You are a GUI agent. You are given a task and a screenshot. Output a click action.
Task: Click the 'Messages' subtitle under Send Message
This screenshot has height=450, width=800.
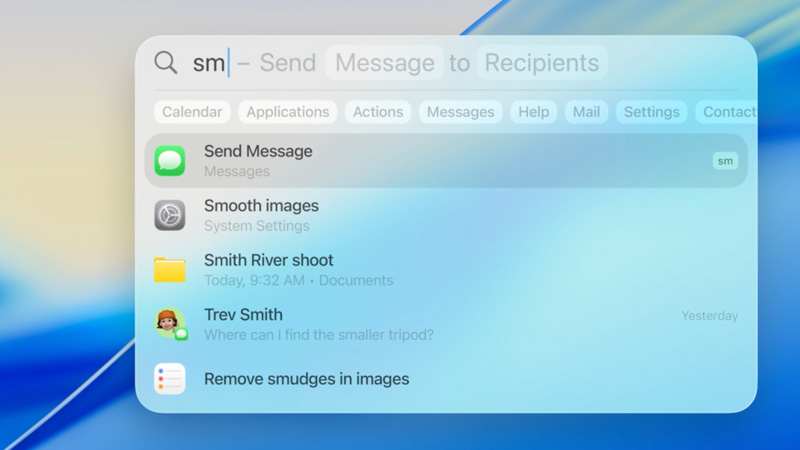pos(237,171)
